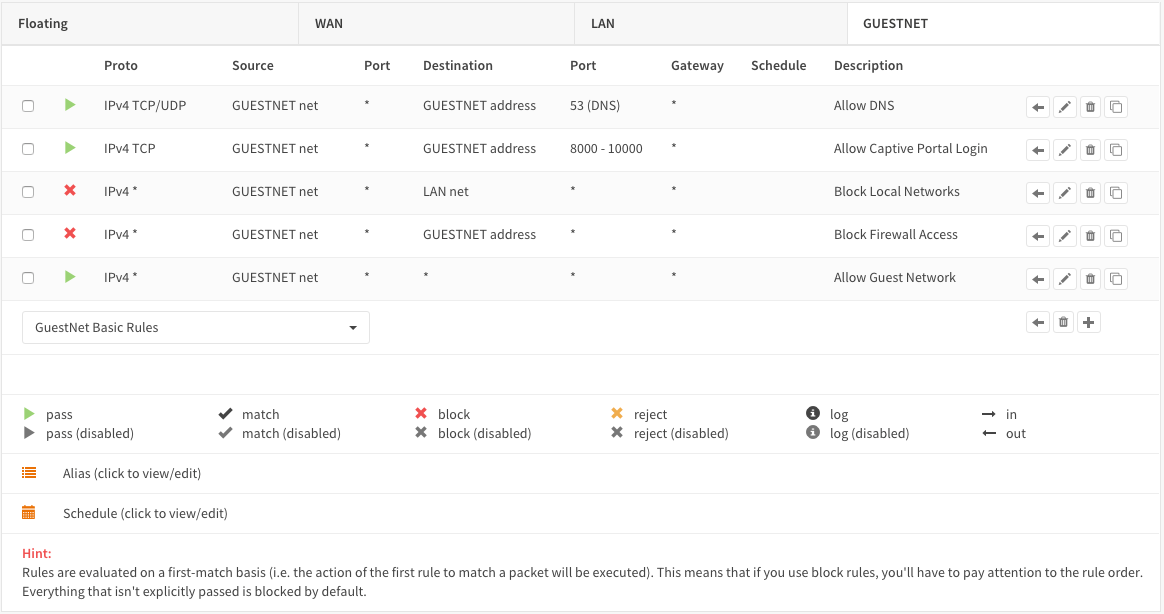Toggle the red block icon of Block Local Networks

pyautogui.click(x=70, y=190)
